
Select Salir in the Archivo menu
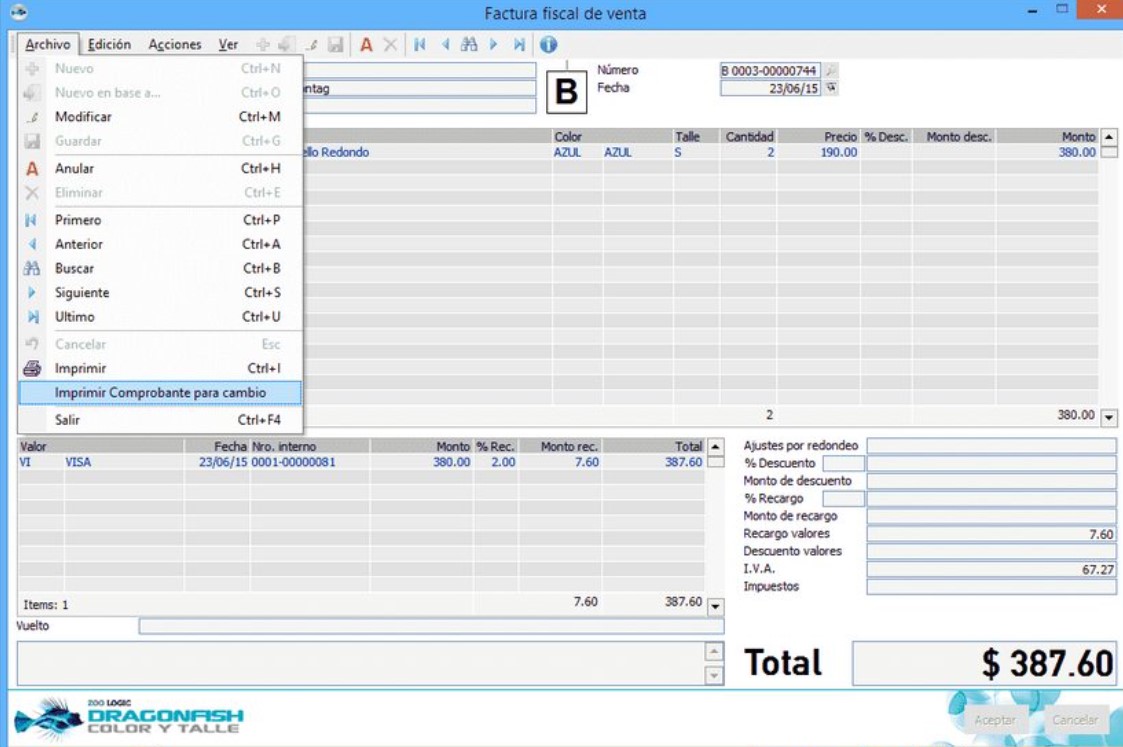67,420
